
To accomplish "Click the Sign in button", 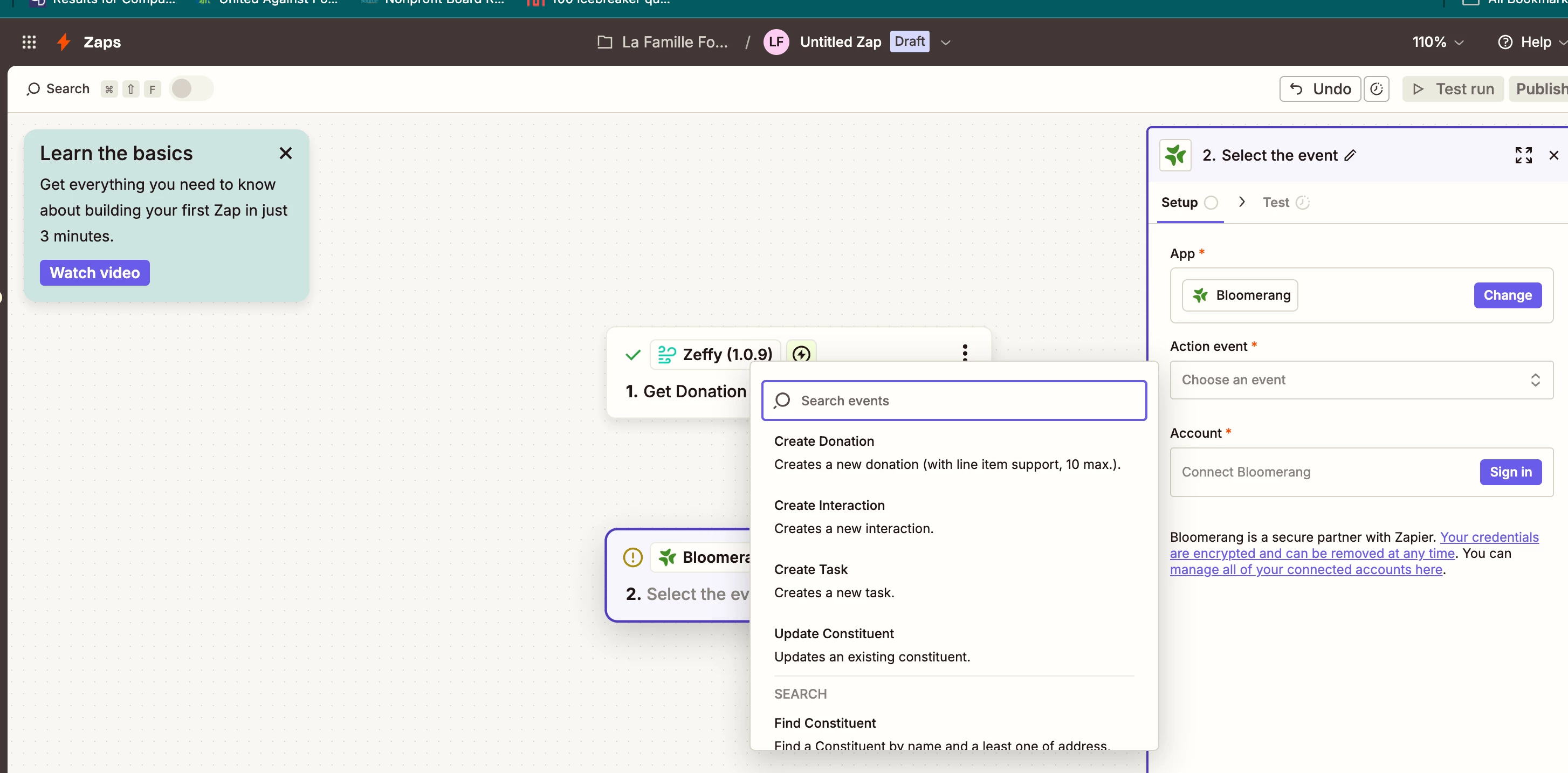I will click(x=1510, y=472).
